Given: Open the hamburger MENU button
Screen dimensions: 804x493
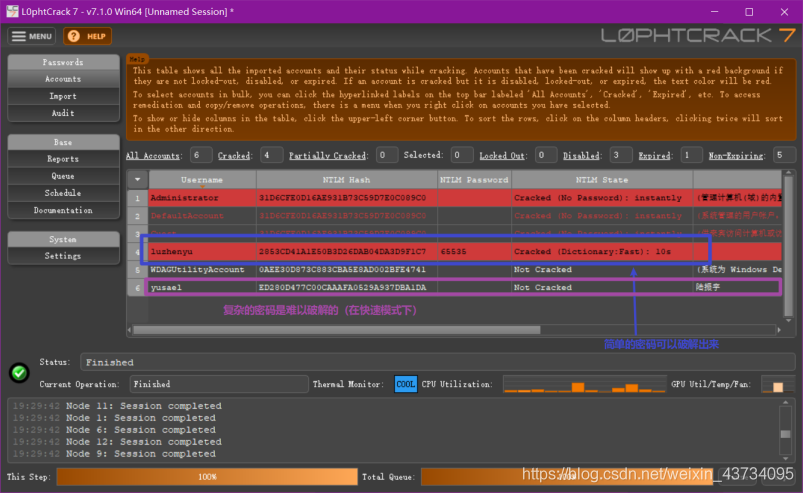Looking at the screenshot, I should click(x=31, y=36).
